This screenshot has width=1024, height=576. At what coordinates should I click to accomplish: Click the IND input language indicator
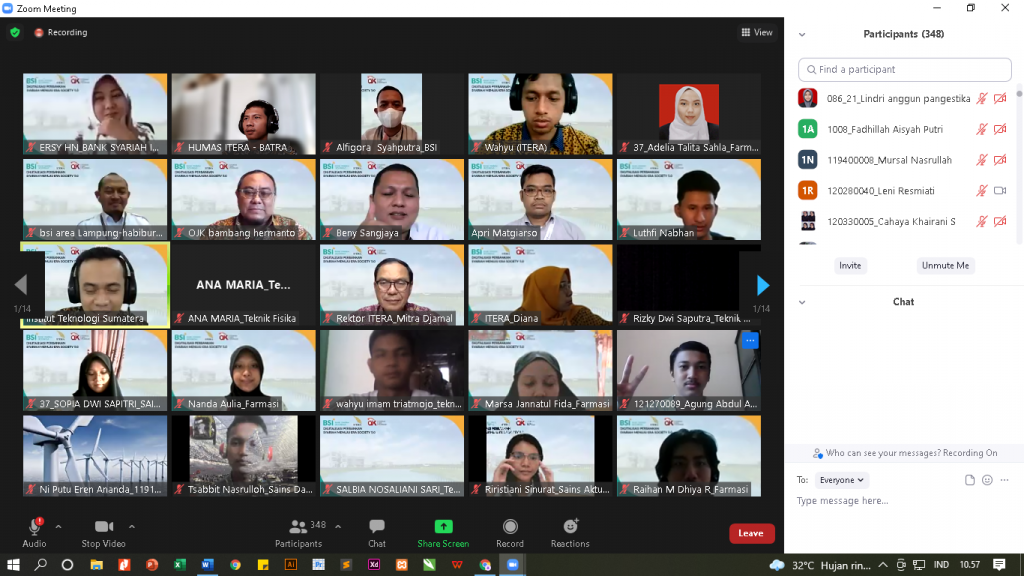click(x=941, y=565)
